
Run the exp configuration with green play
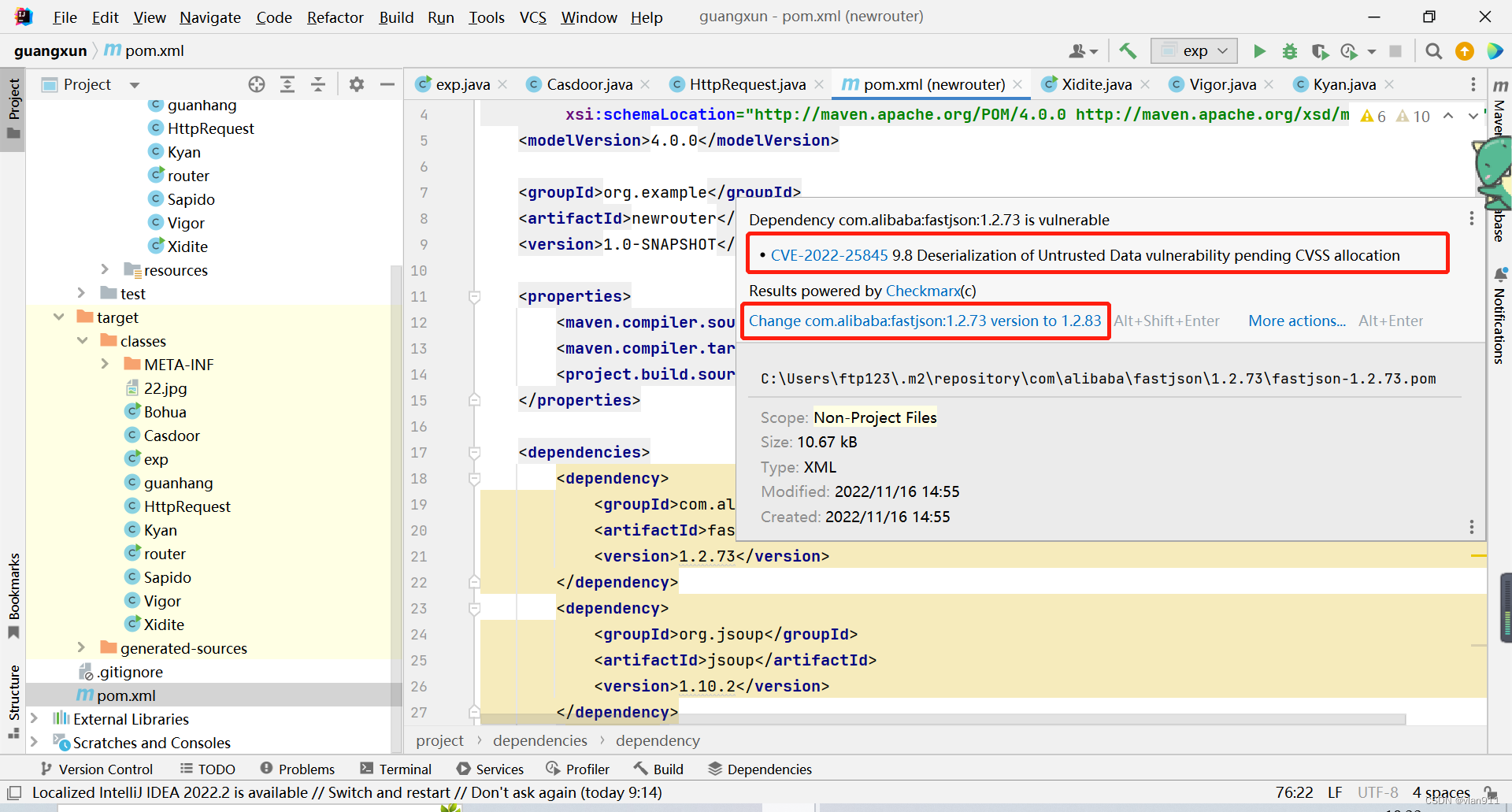point(1259,51)
